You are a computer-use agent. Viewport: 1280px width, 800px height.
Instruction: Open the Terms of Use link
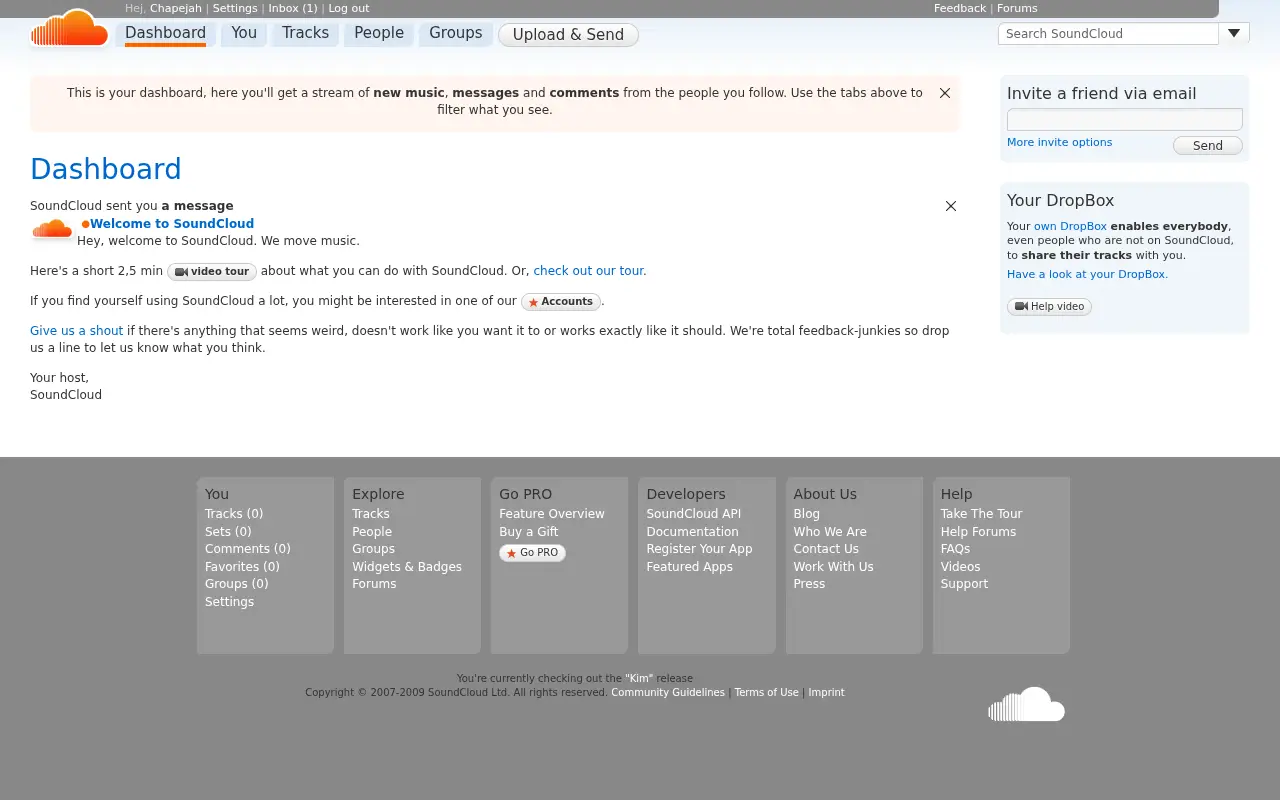[x=766, y=693]
